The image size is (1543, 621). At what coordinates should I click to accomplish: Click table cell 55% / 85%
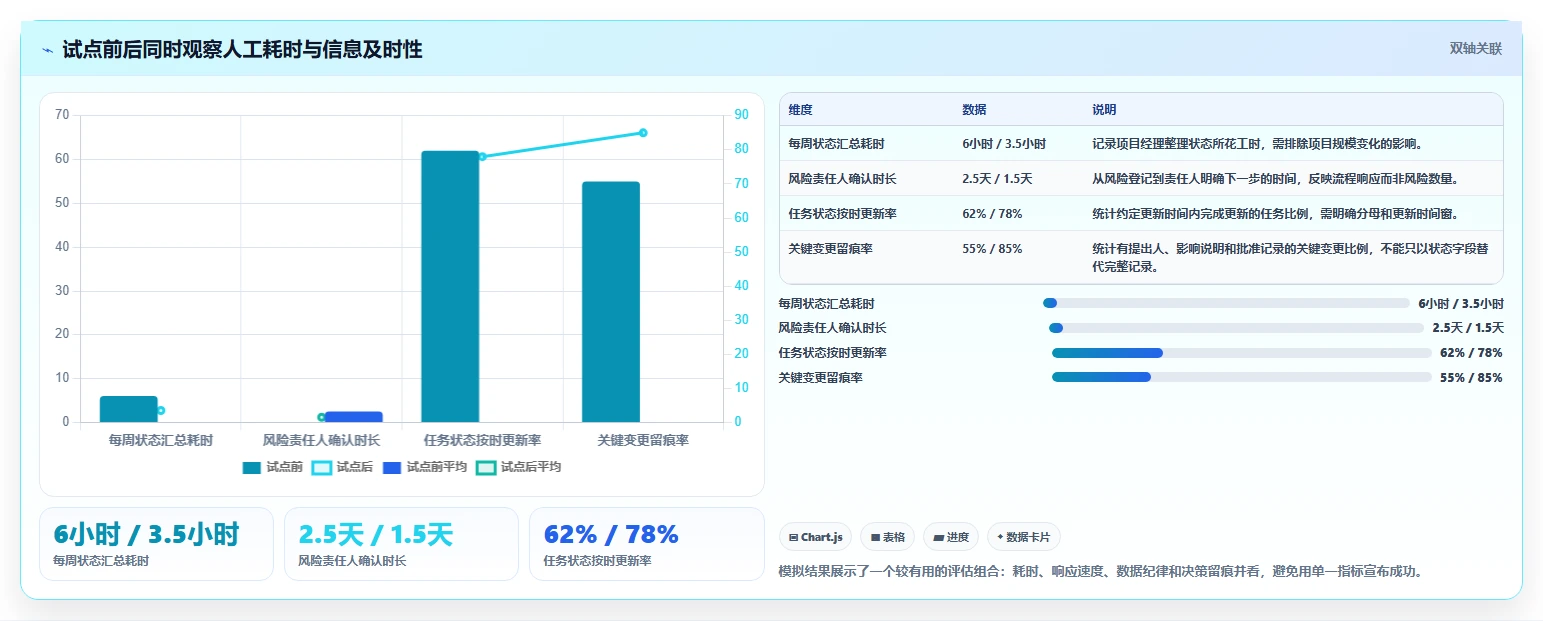(x=992, y=248)
